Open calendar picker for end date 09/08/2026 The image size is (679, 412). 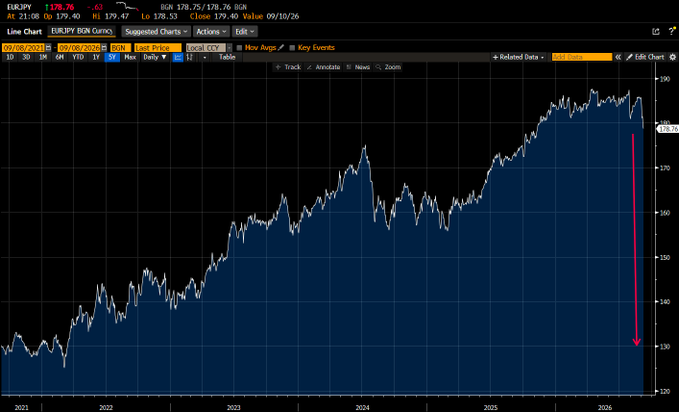click(104, 48)
